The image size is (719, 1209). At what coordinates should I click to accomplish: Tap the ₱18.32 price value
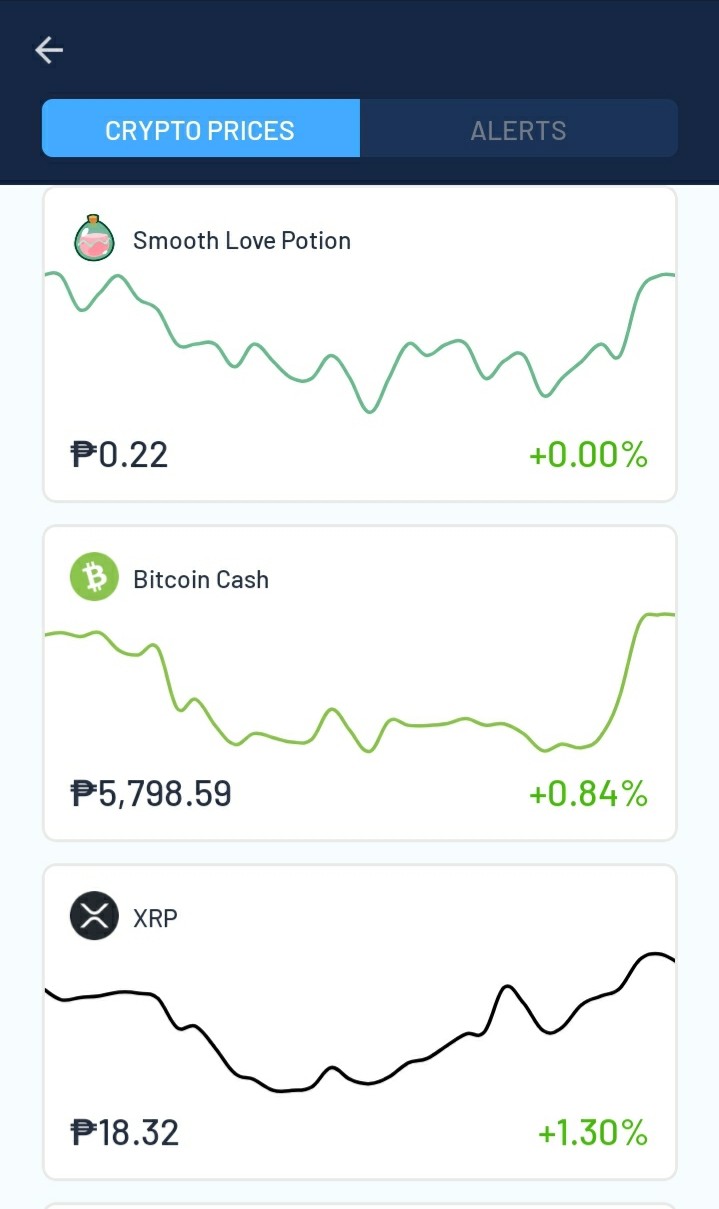click(x=125, y=1133)
